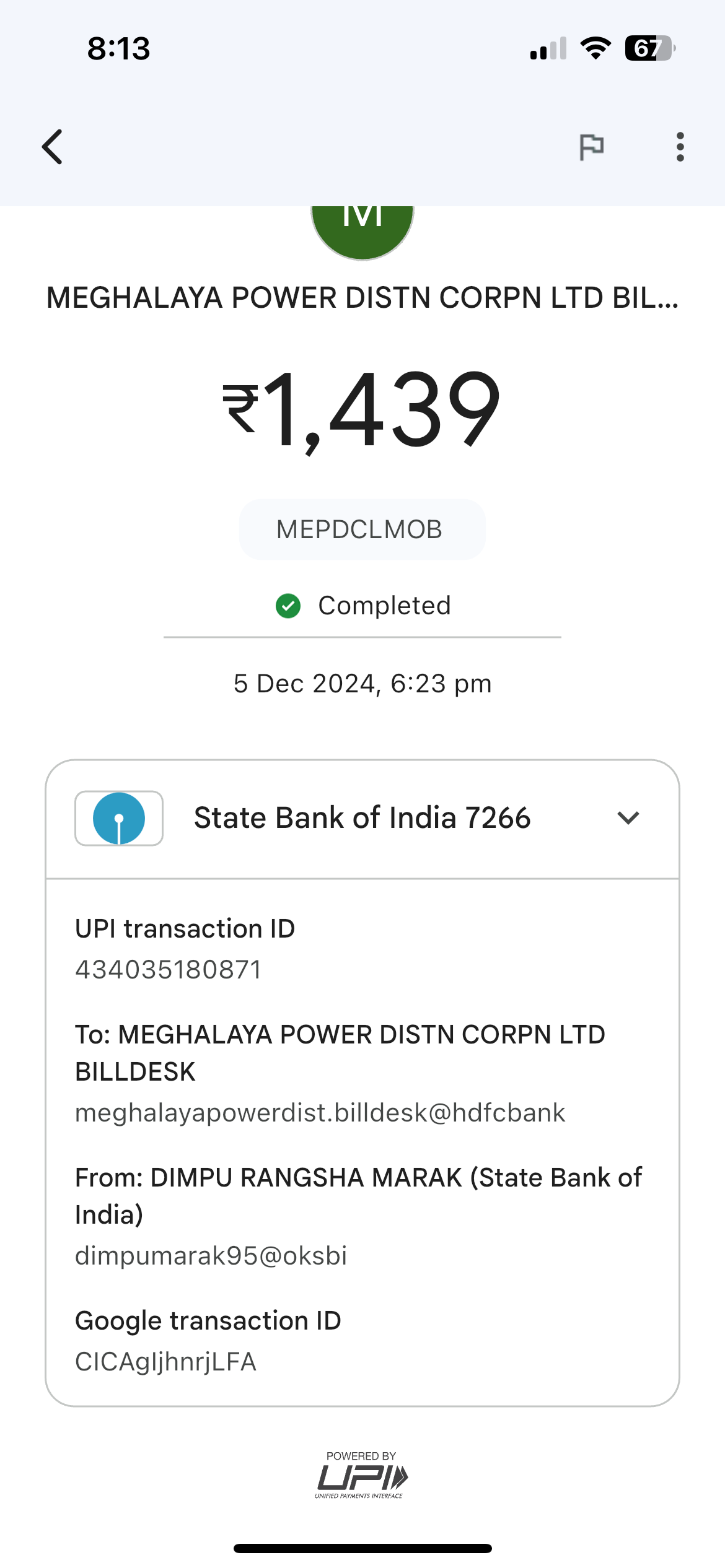Tap the ₹1,439 amount
Viewport: 725px width, 1568px height.
(x=362, y=409)
